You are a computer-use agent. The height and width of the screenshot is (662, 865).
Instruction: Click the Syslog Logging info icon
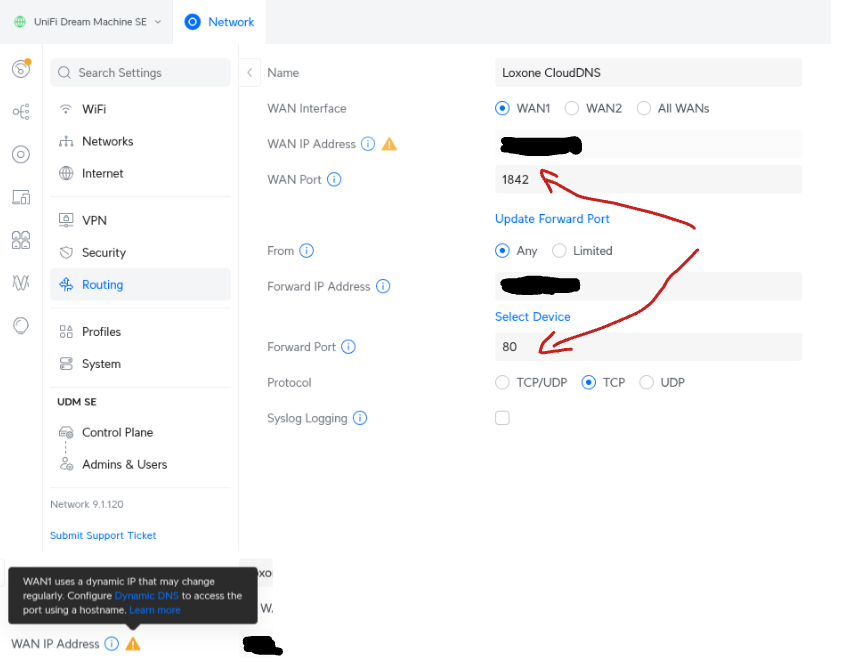pyautogui.click(x=360, y=418)
